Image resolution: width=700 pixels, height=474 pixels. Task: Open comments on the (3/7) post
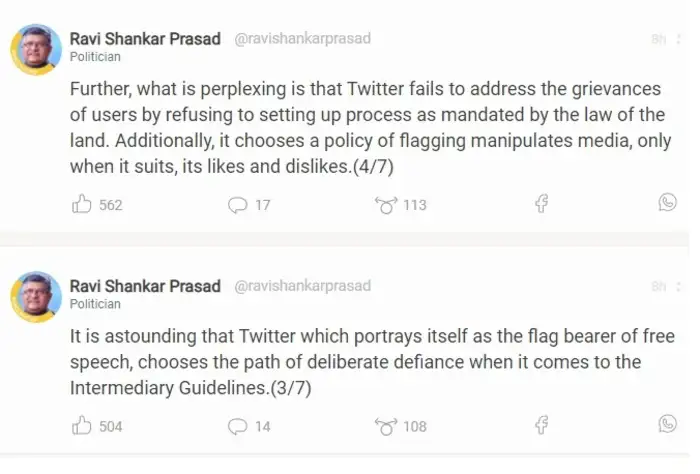pyautogui.click(x=237, y=426)
